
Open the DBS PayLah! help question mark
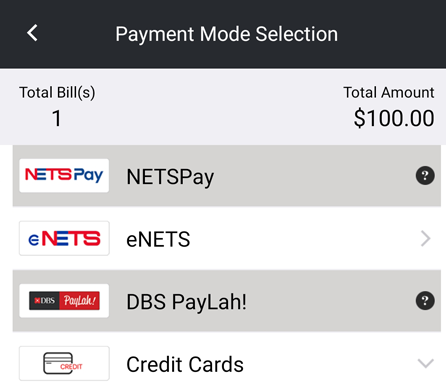[x=425, y=301]
